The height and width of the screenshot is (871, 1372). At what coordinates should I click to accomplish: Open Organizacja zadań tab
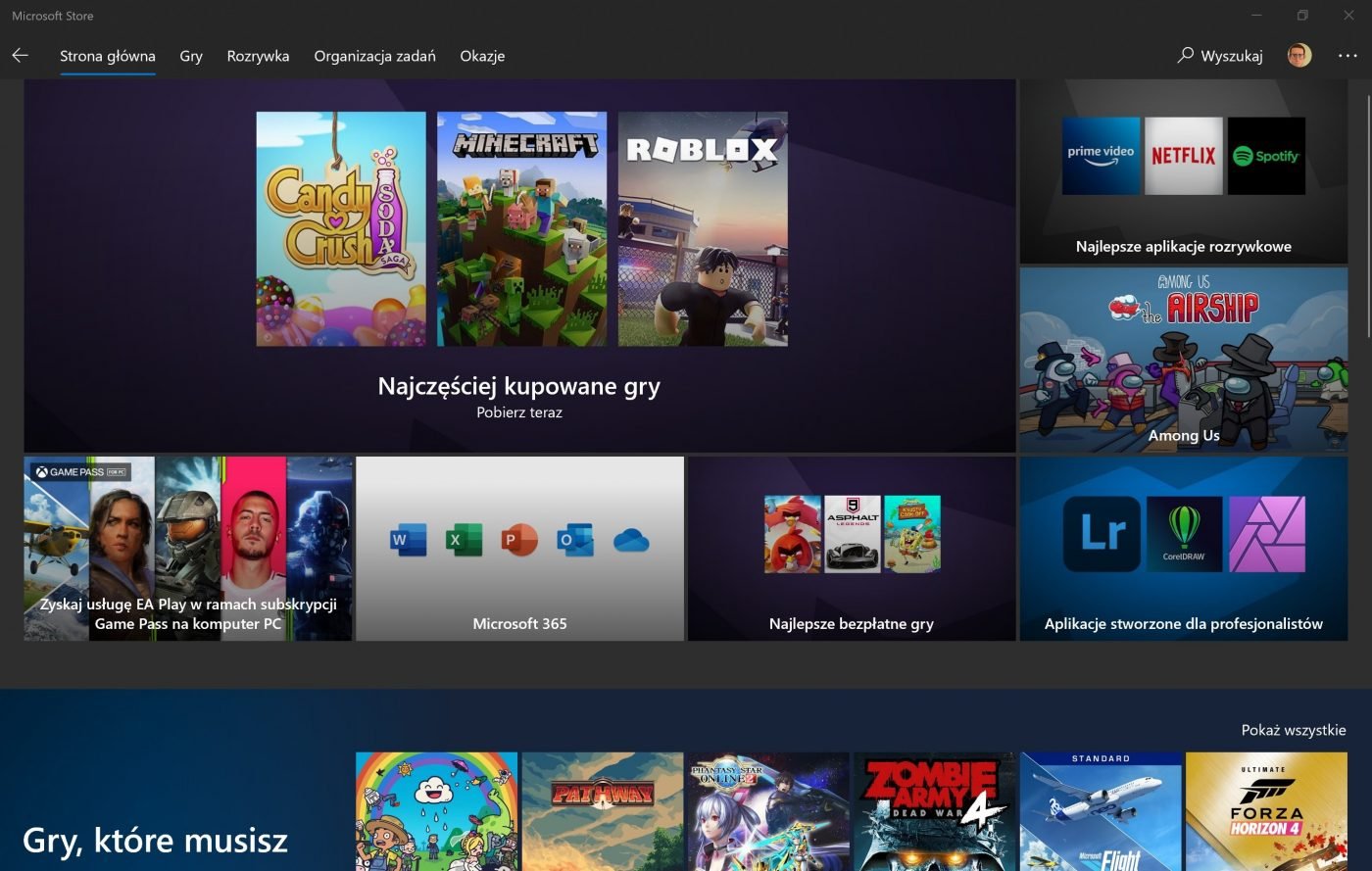click(x=374, y=56)
